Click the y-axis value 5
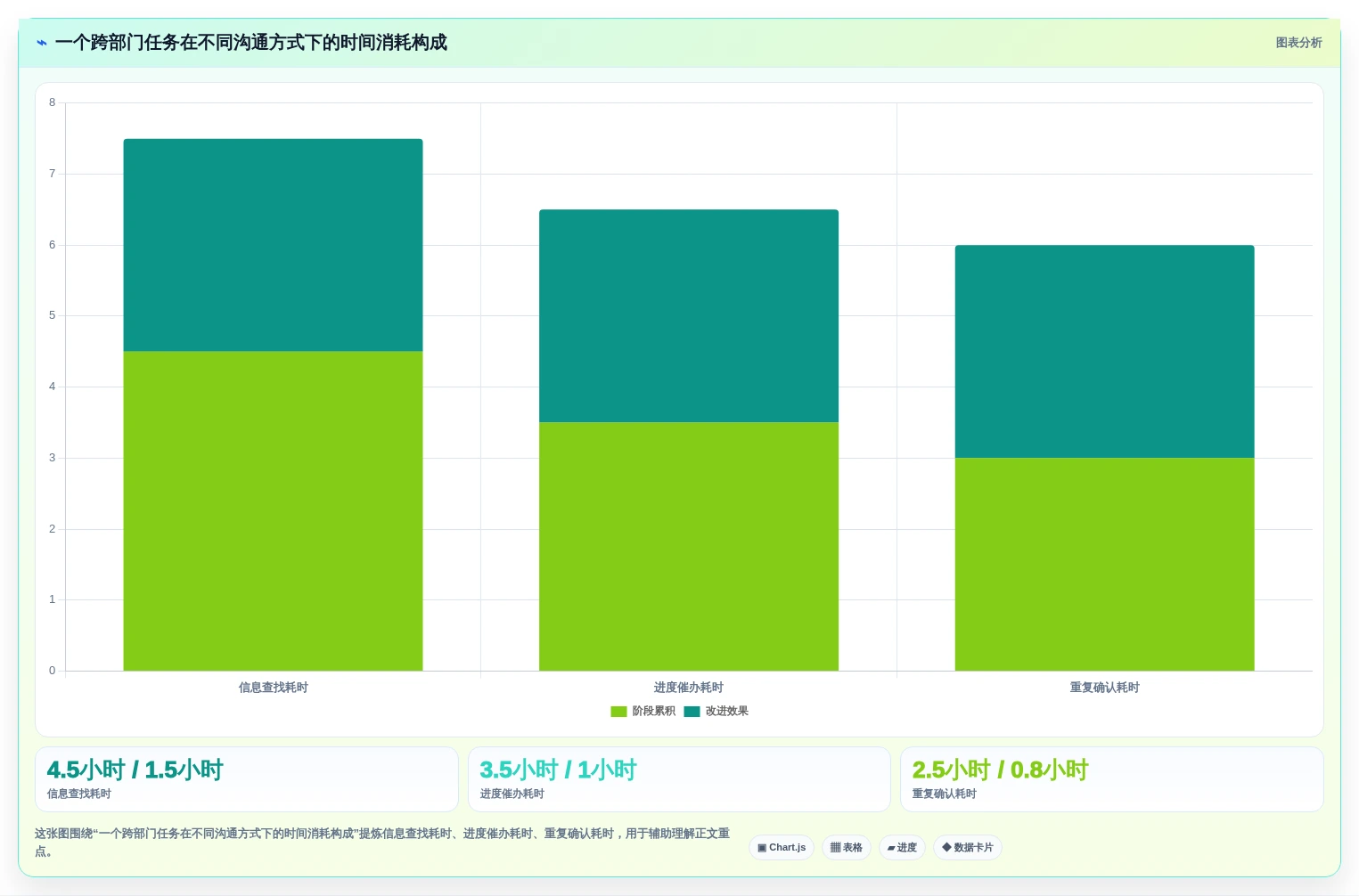The image size is (1359, 896). point(52,315)
